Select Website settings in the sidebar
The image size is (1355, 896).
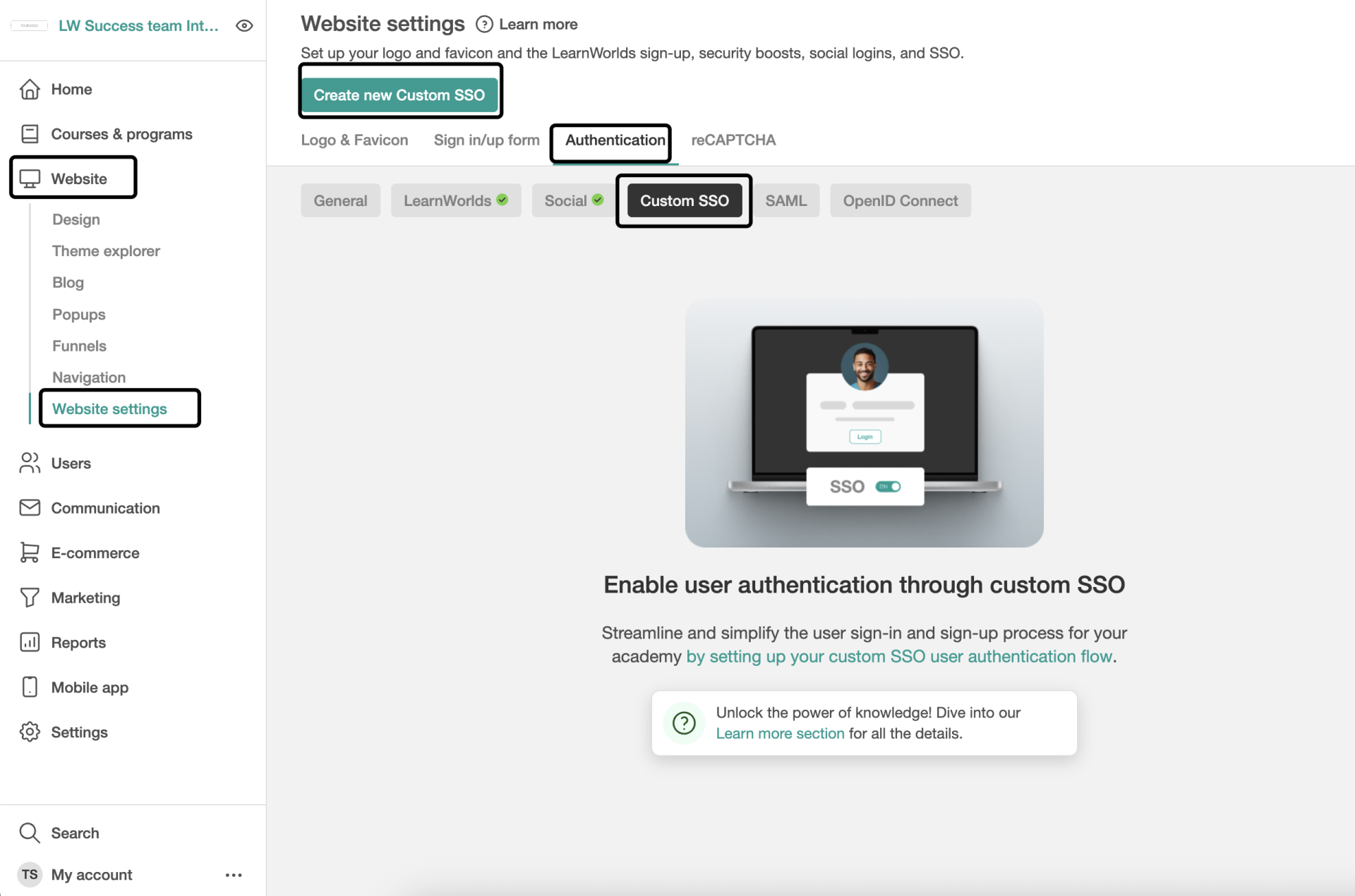click(109, 409)
